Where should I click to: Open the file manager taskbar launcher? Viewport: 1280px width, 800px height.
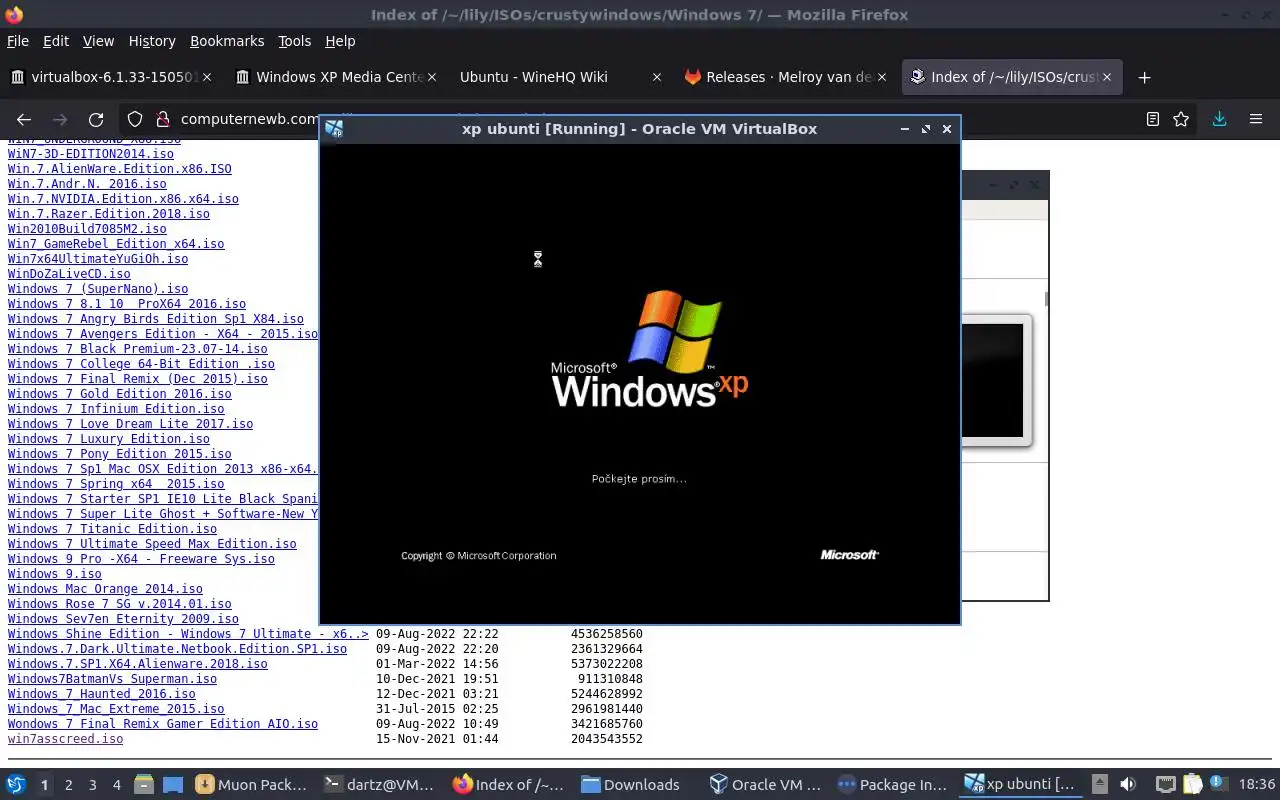tap(144, 785)
